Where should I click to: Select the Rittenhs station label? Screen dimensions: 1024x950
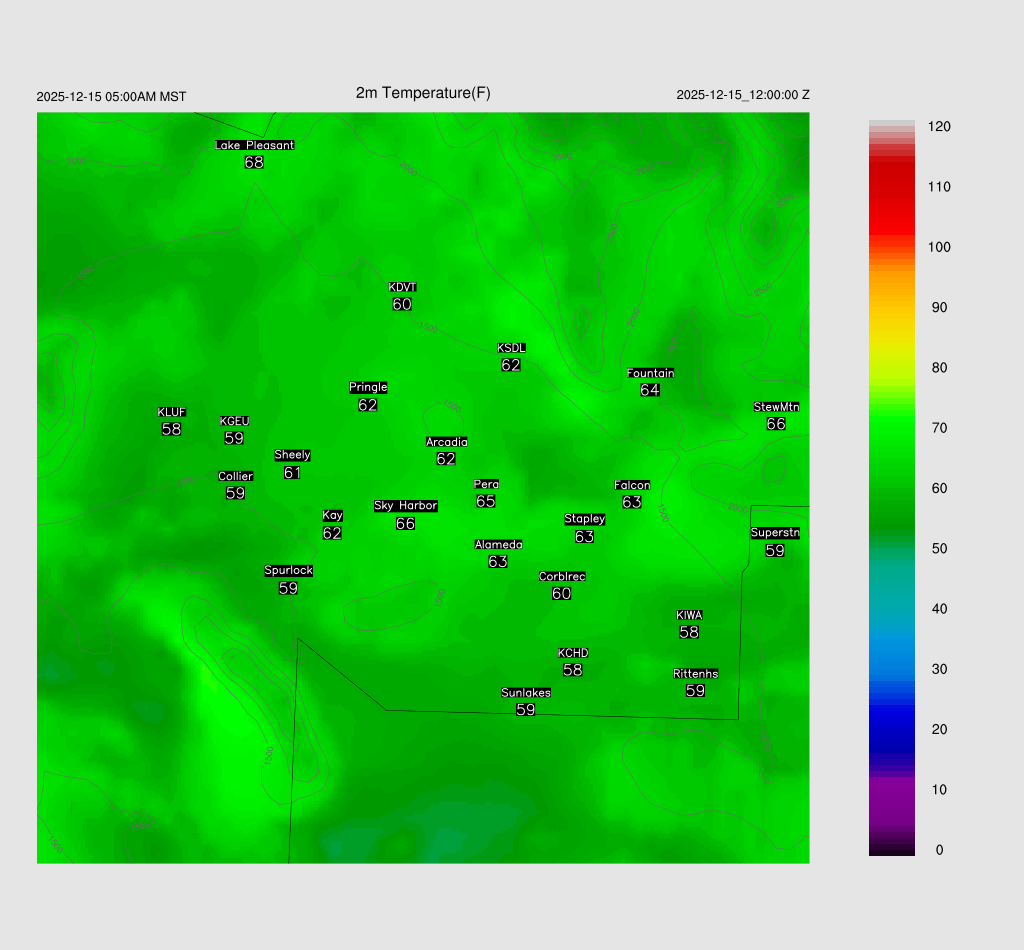click(696, 674)
